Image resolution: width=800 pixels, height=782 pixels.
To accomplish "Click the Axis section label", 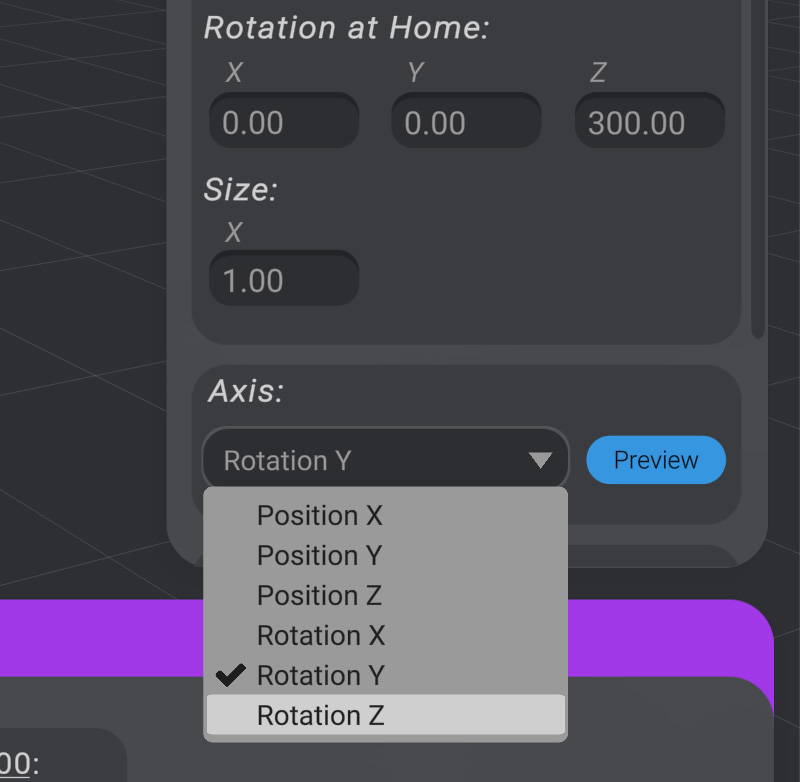I will pos(246,391).
